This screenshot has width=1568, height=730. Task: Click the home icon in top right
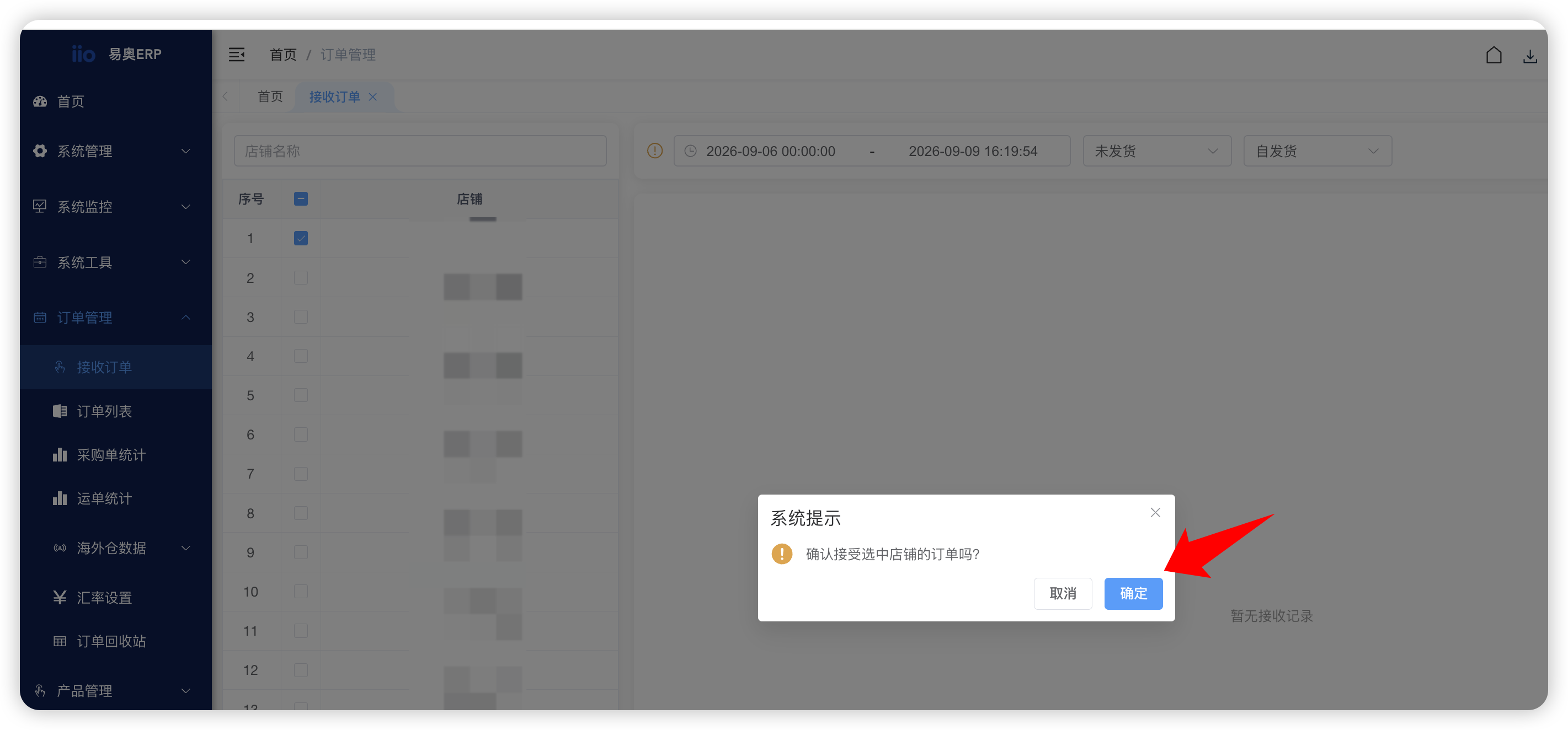point(1494,55)
